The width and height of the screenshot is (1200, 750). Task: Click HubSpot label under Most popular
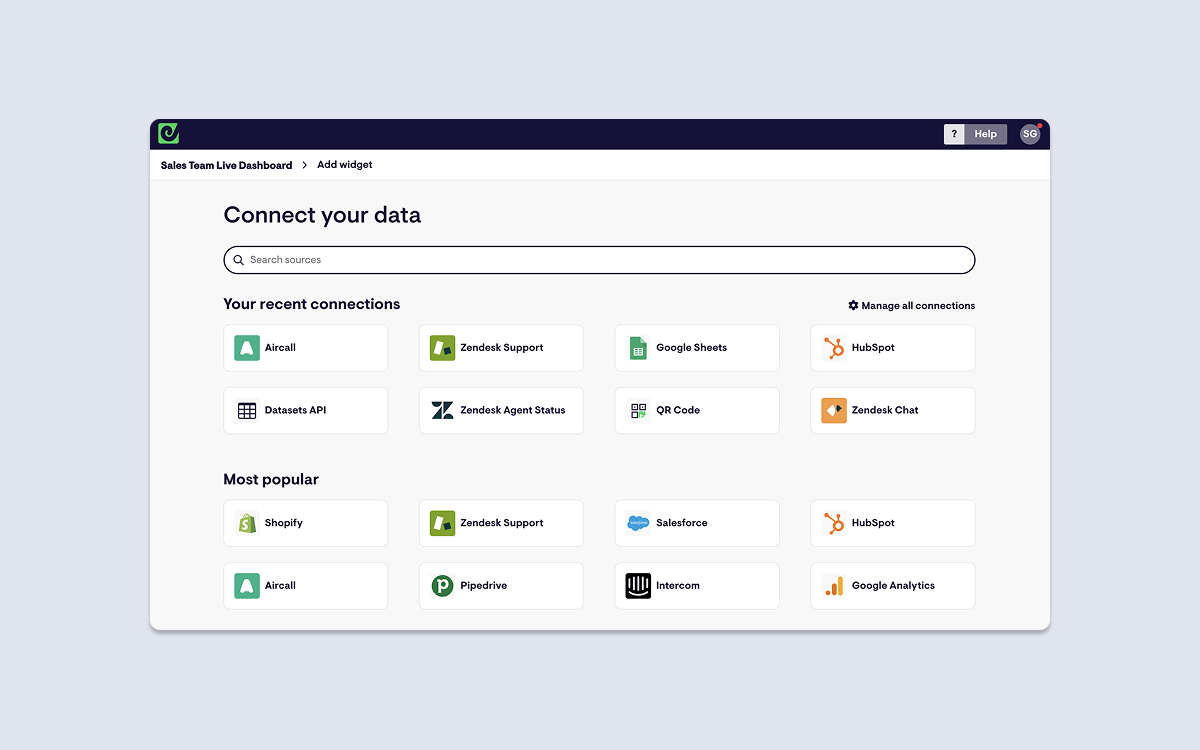(x=873, y=523)
